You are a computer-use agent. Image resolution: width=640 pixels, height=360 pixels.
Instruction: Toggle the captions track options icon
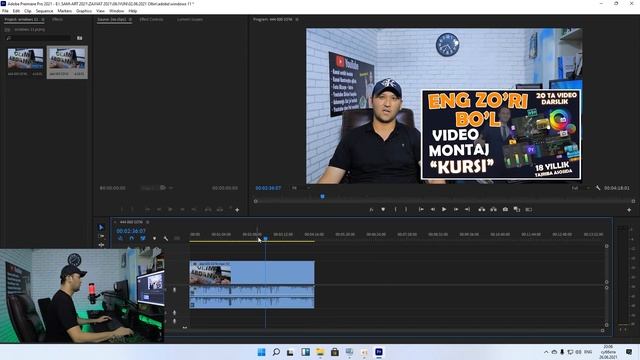[x=177, y=238]
